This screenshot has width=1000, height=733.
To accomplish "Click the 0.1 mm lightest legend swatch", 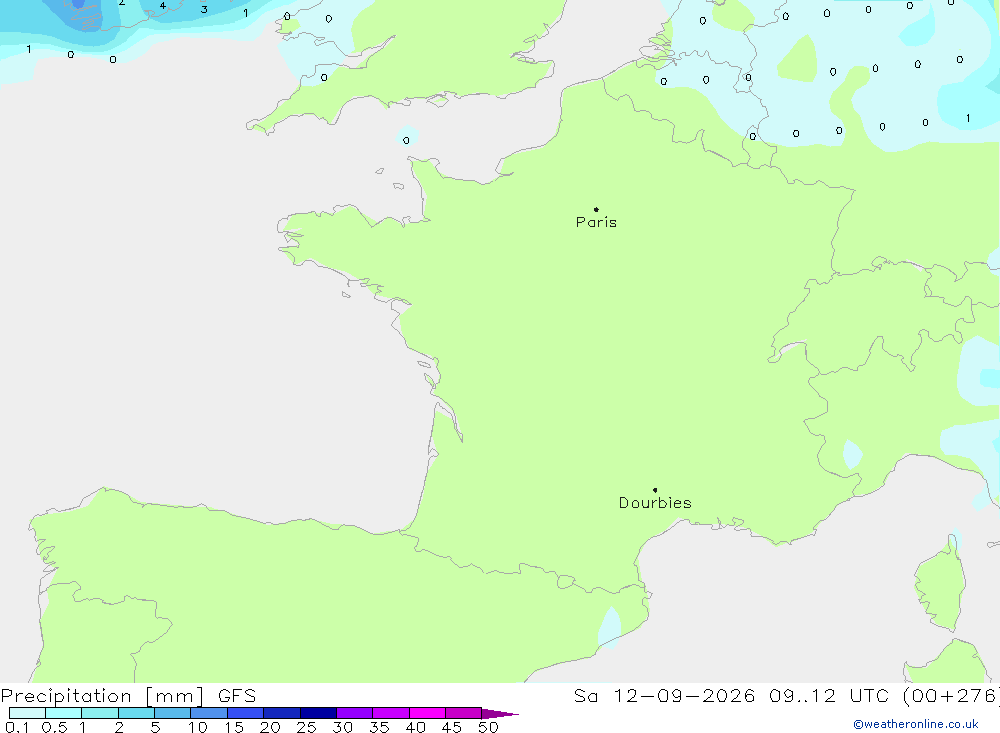I will [x=27, y=713].
